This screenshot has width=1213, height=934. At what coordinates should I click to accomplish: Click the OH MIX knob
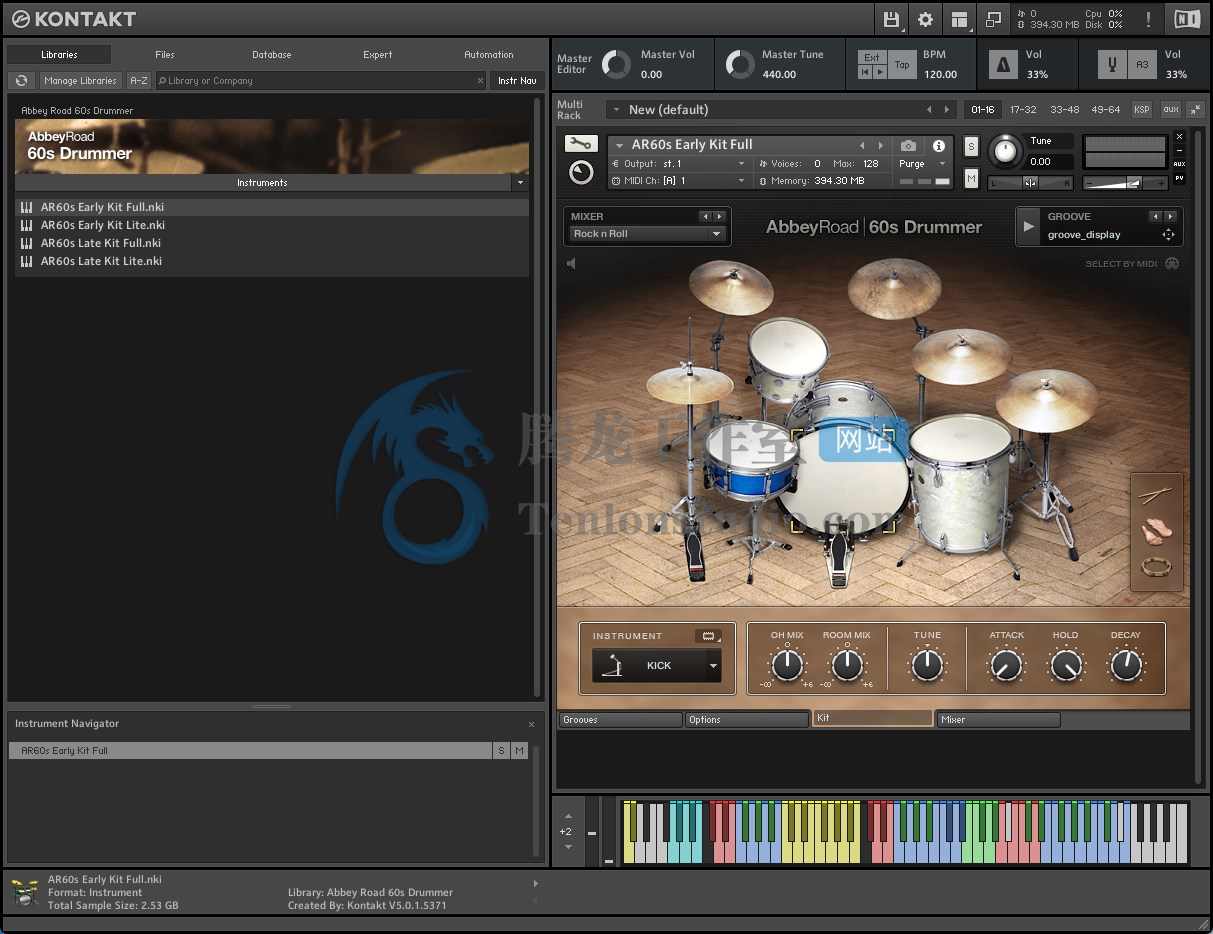point(787,665)
